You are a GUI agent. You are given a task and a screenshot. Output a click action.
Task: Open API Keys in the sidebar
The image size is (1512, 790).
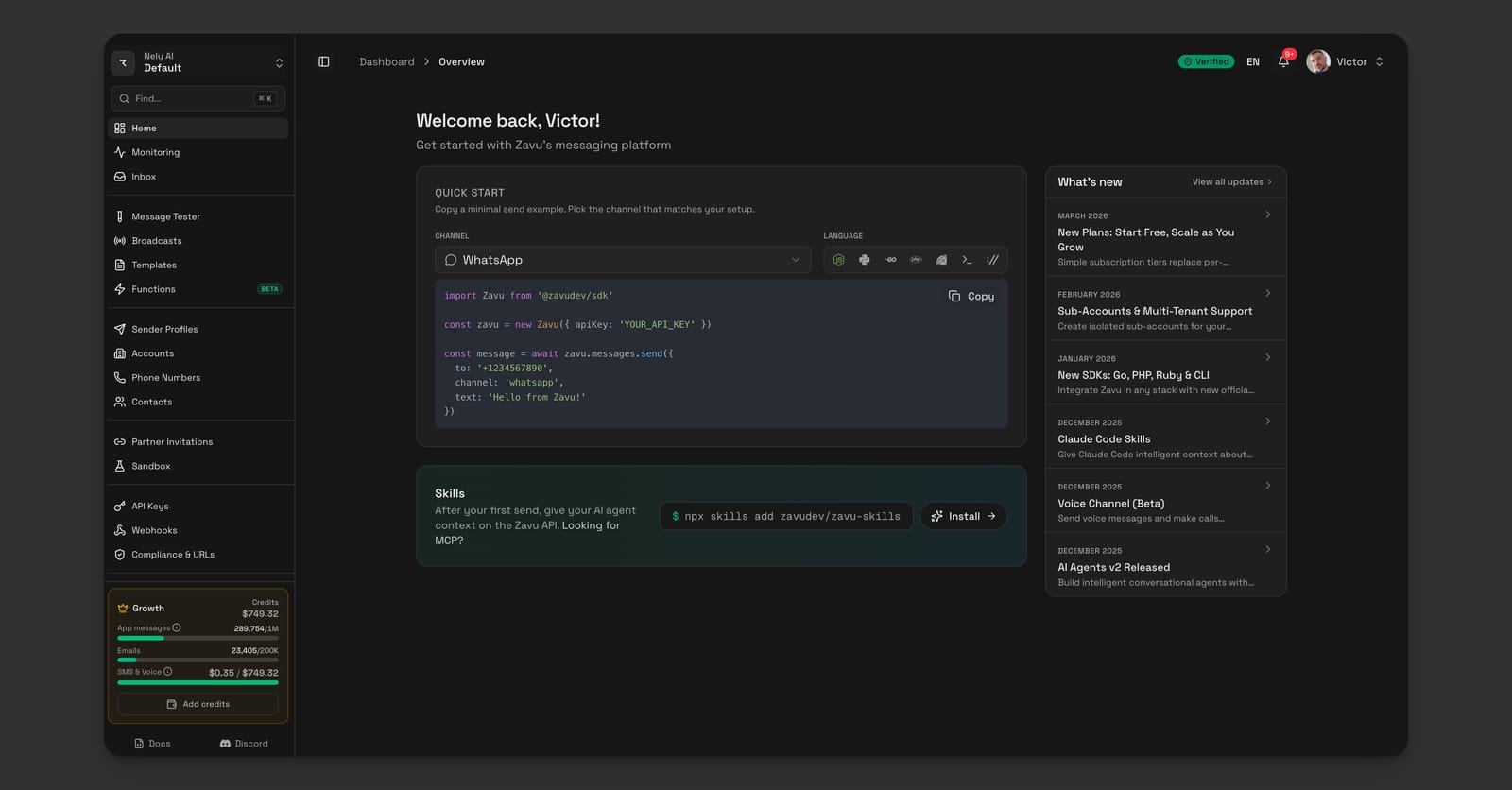198,507
